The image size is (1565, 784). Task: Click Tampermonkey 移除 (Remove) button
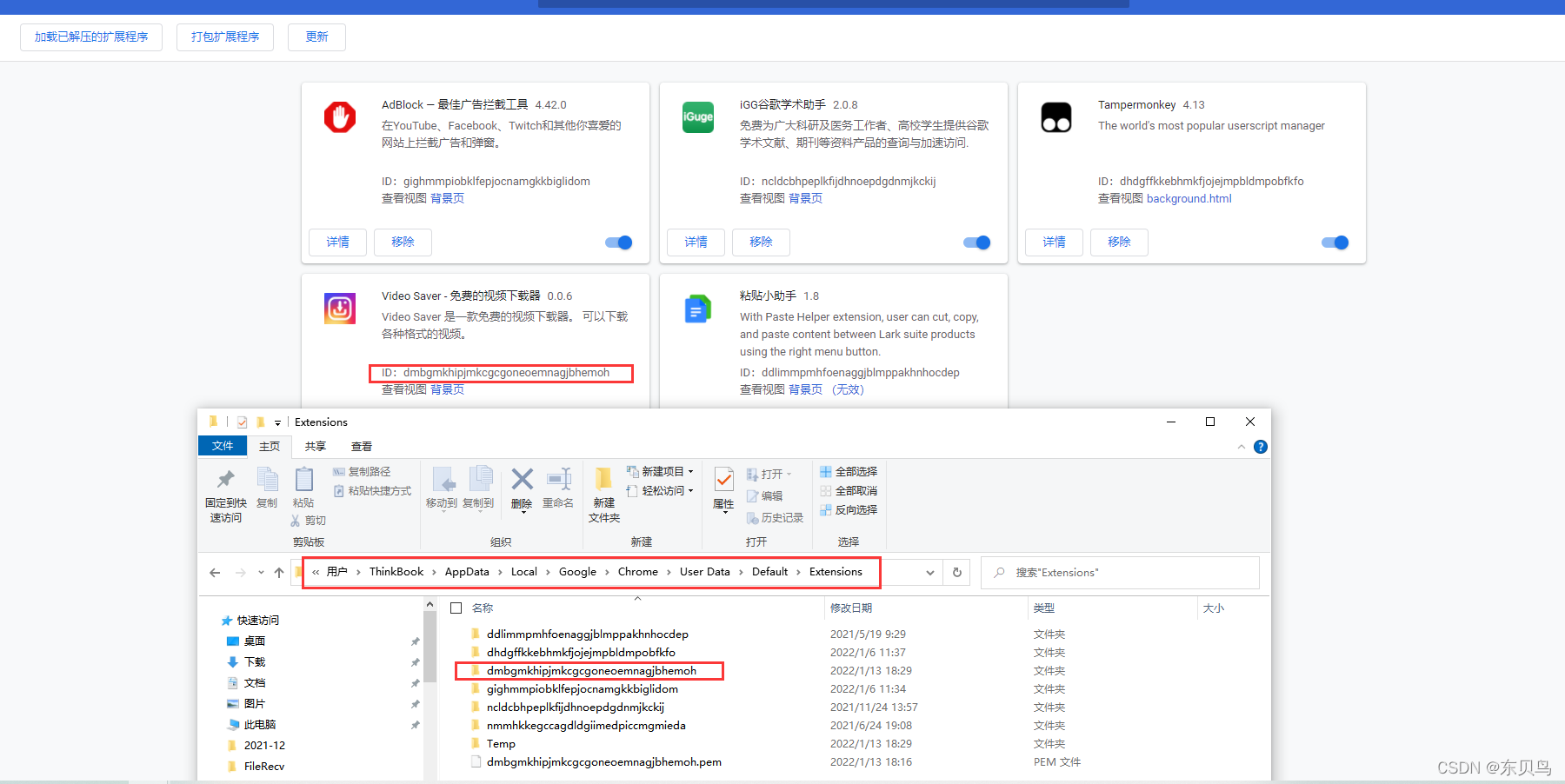click(x=1119, y=242)
